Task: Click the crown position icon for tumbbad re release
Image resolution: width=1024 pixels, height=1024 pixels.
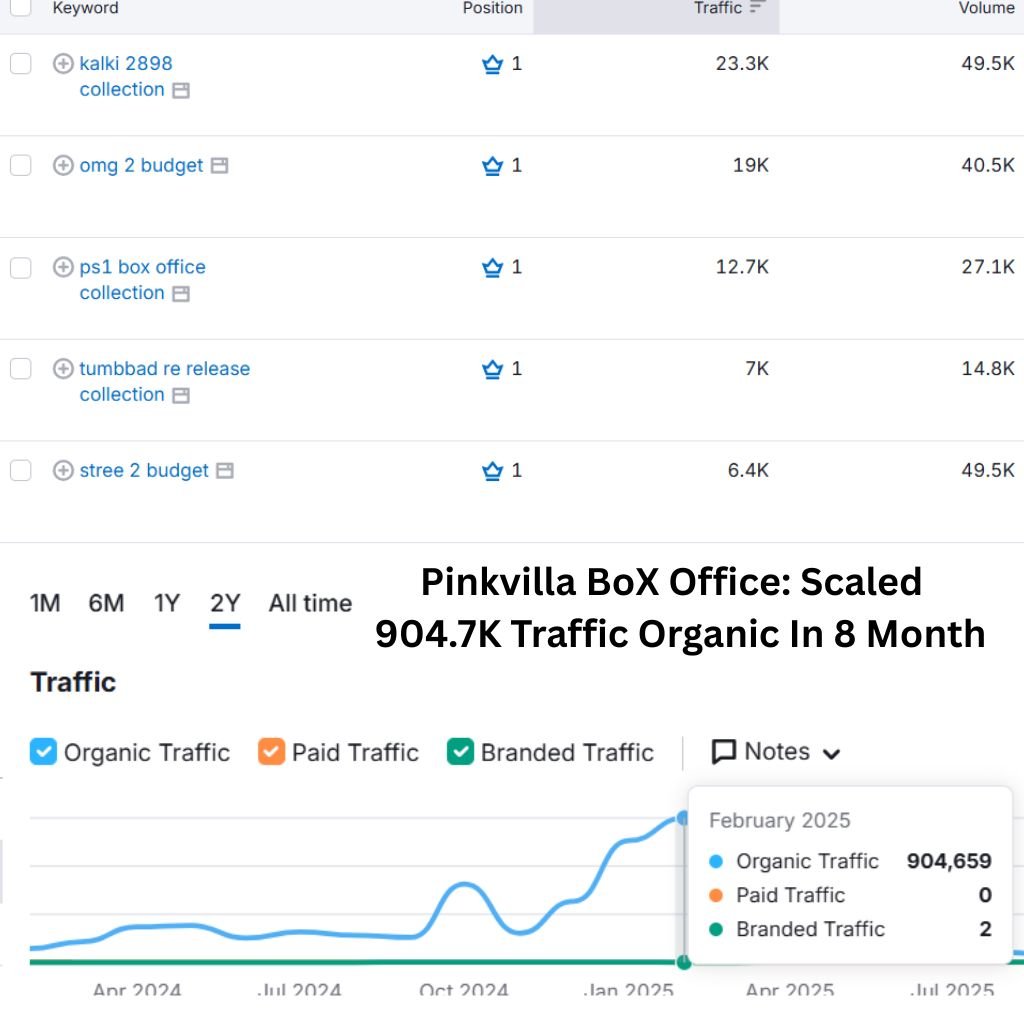Action: 491,368
